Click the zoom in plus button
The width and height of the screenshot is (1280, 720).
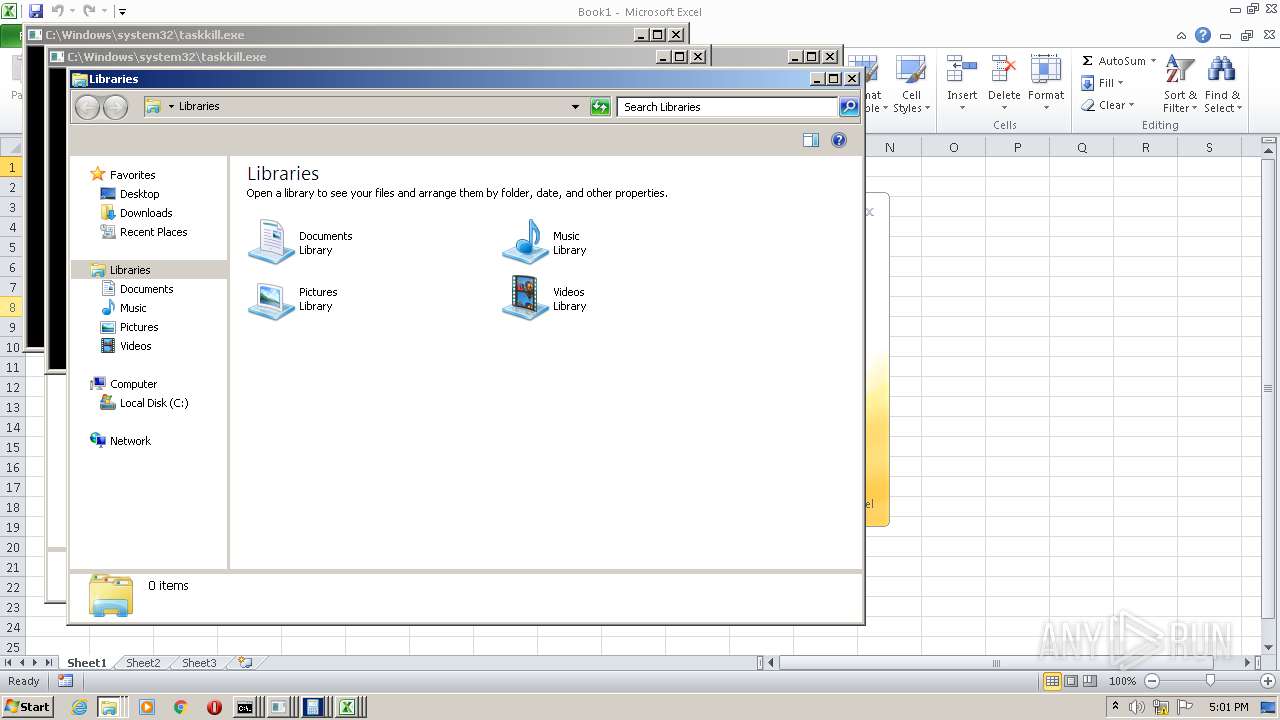(1267, 681)
